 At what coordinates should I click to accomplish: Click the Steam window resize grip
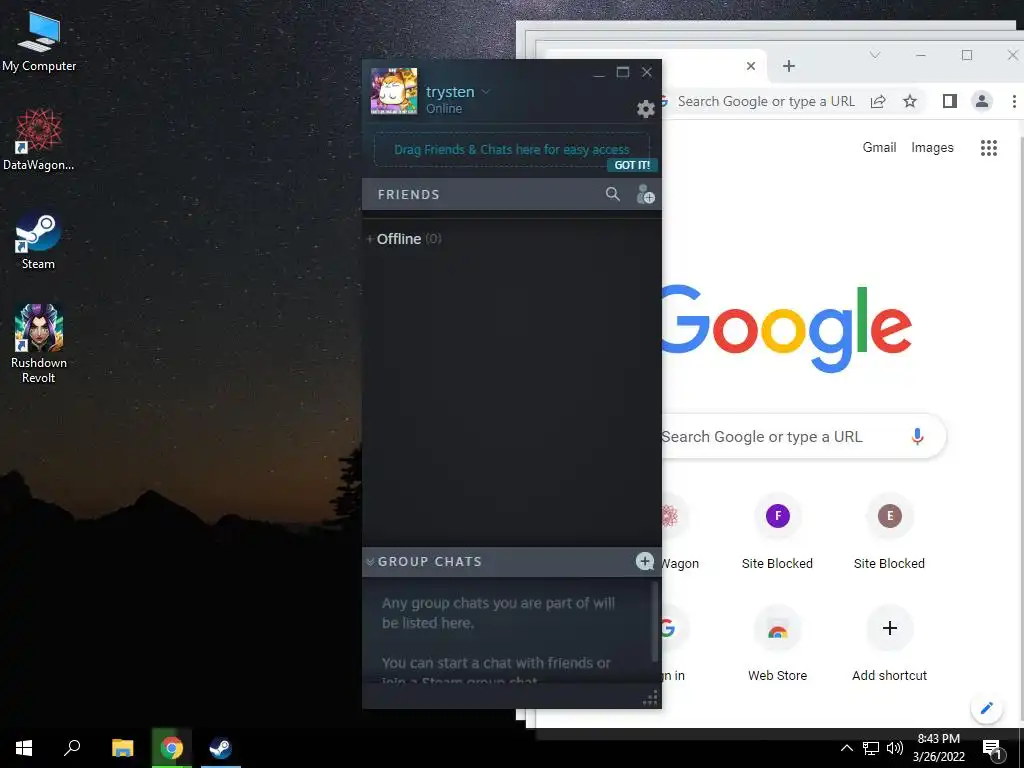[650, 699]
